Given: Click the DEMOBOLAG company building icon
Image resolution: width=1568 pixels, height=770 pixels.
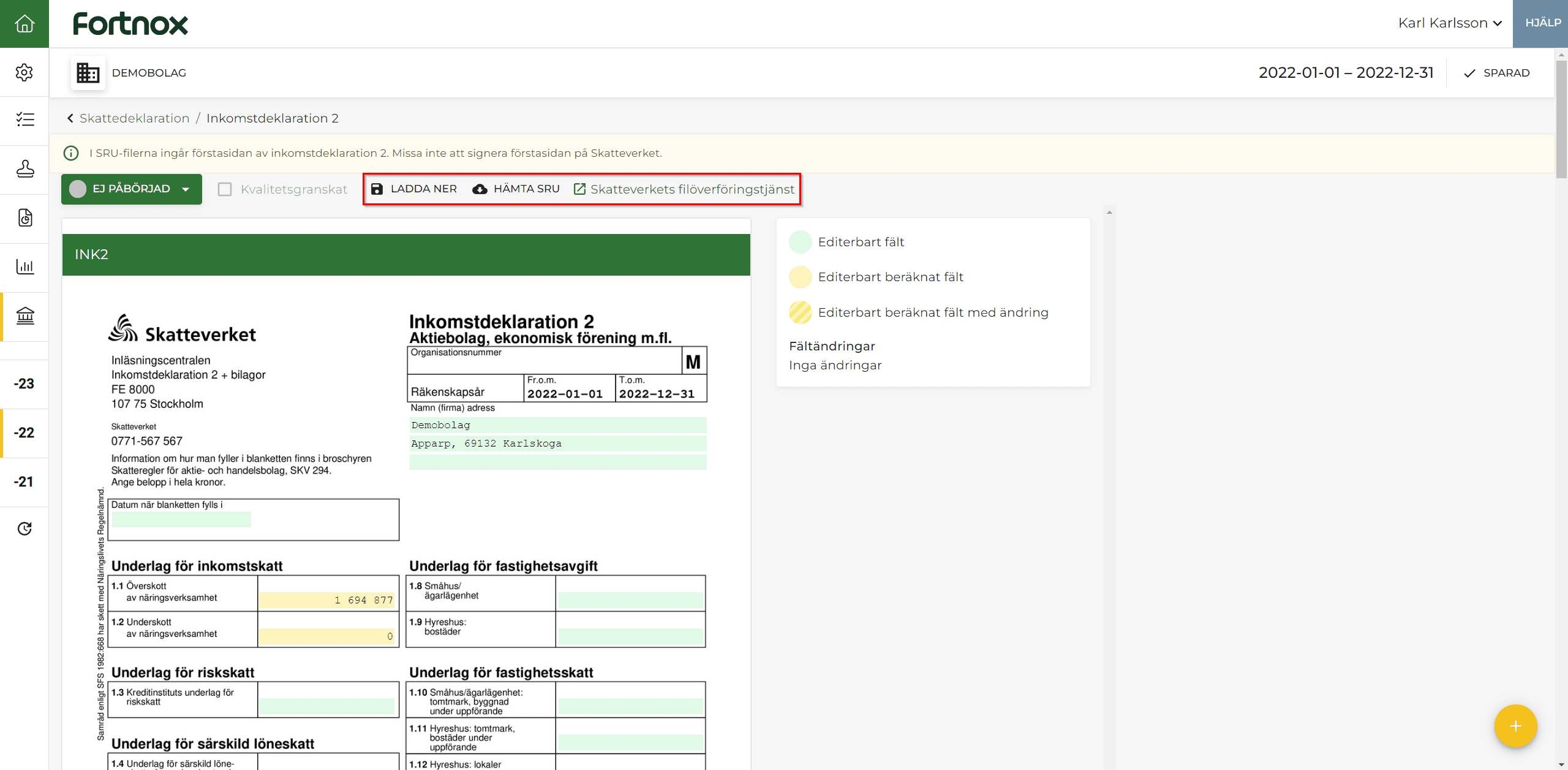Looking at the screenshot, I should [x=88, y=73].
